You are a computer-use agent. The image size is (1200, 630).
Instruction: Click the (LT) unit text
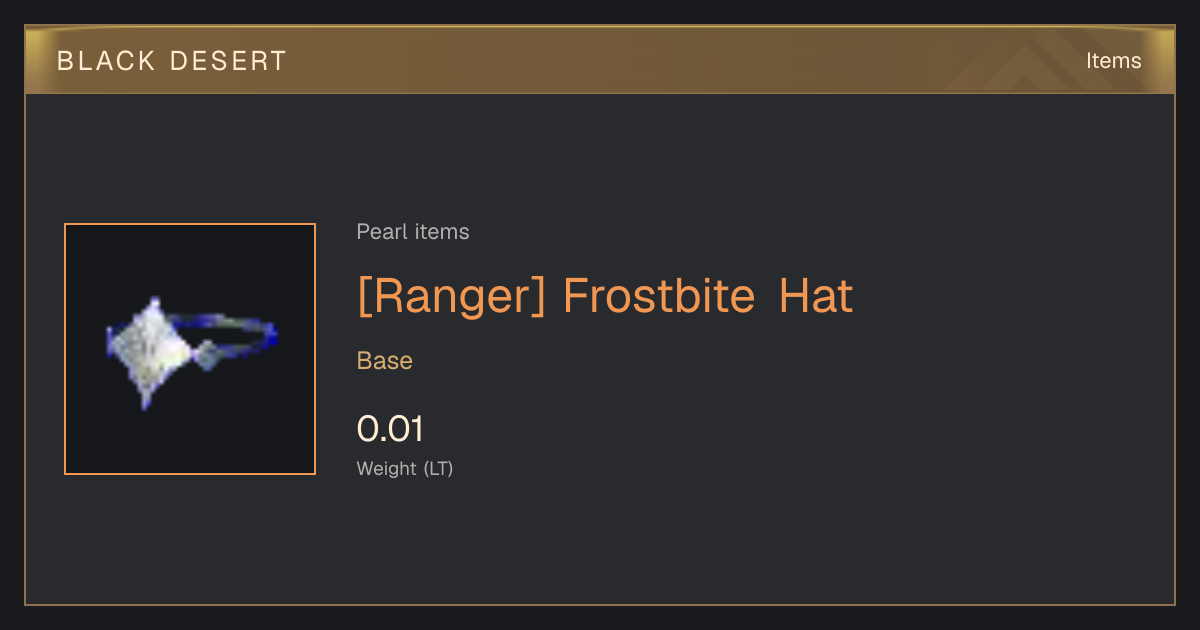(x=438, y=468)
